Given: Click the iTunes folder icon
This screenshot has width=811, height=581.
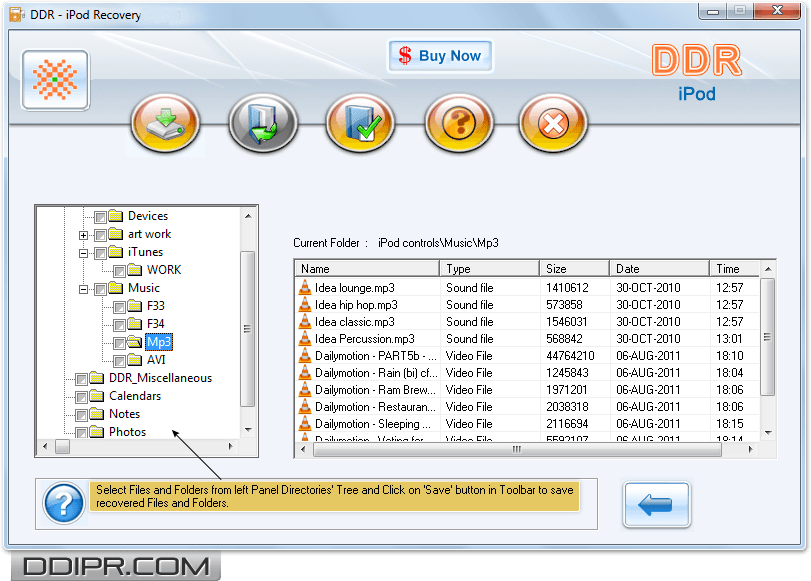Looking at the screenshot, I should point(116,252).
